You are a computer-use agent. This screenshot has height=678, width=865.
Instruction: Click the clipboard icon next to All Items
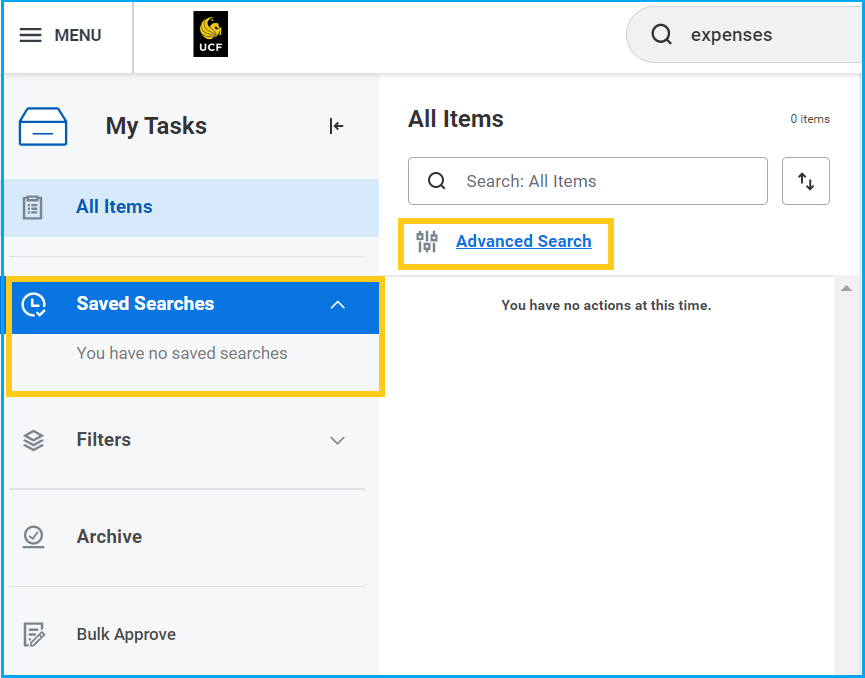click(x=33, y=206)
